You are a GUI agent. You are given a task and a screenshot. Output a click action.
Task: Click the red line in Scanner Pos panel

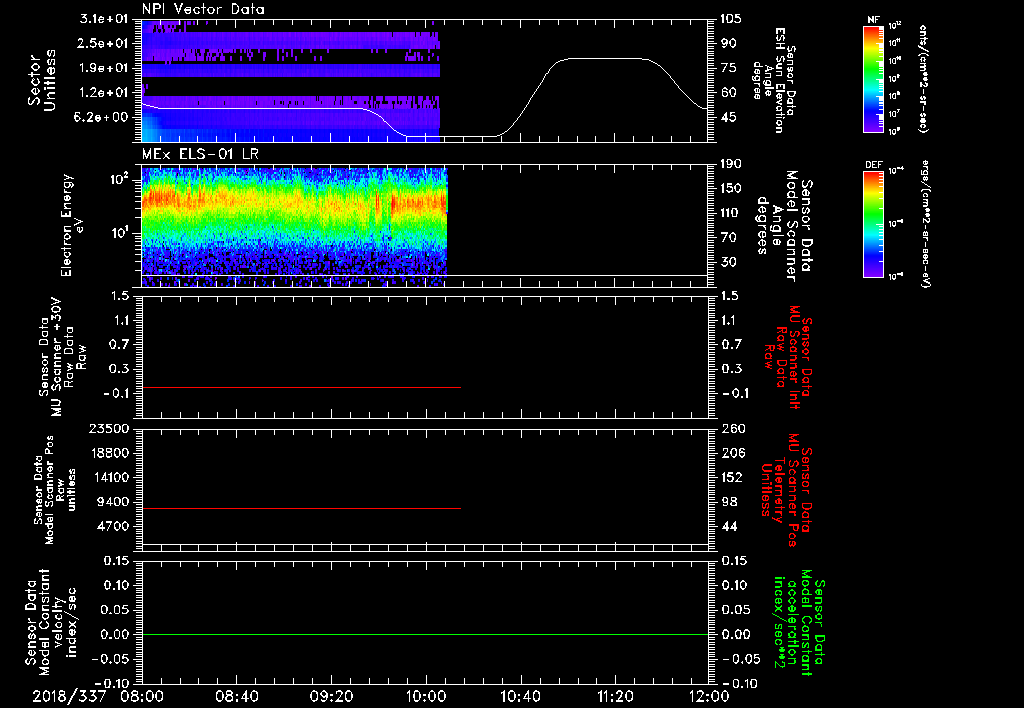pos(301,508)
